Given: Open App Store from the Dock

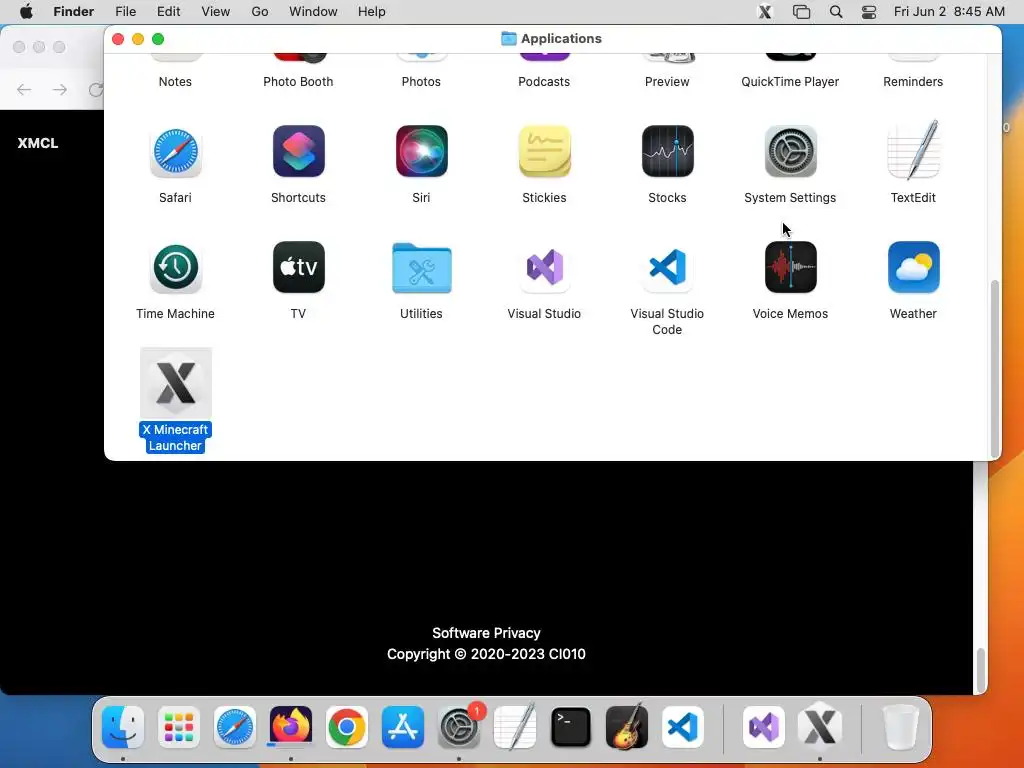Looking at the screenshot, I should pyautogui.click(x=403, y=727).
